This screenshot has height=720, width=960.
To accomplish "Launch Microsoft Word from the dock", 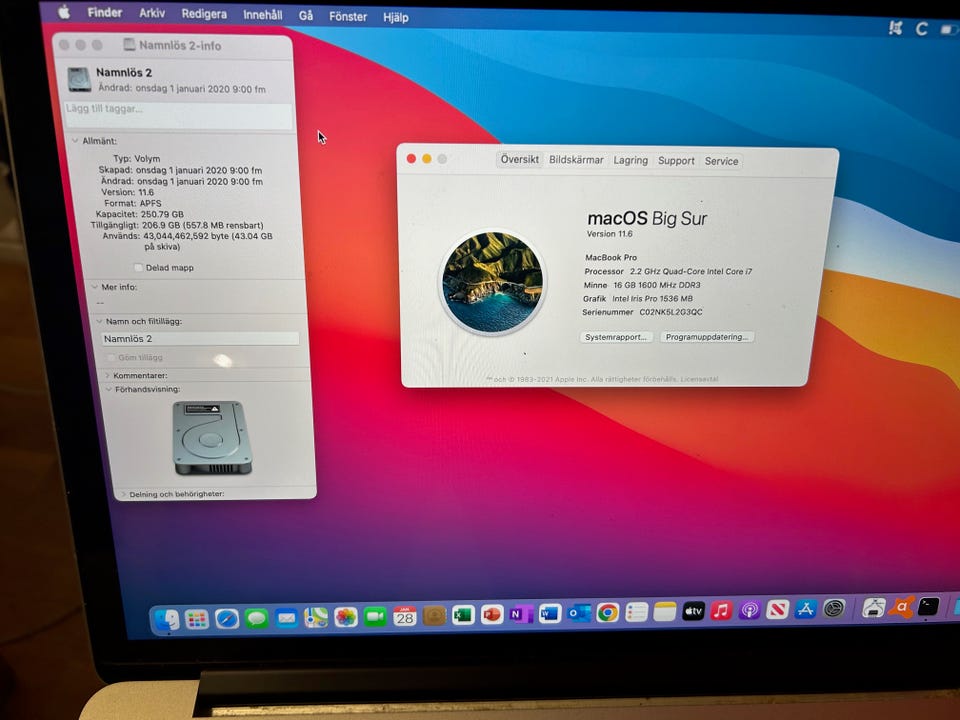I will [550, 613].
